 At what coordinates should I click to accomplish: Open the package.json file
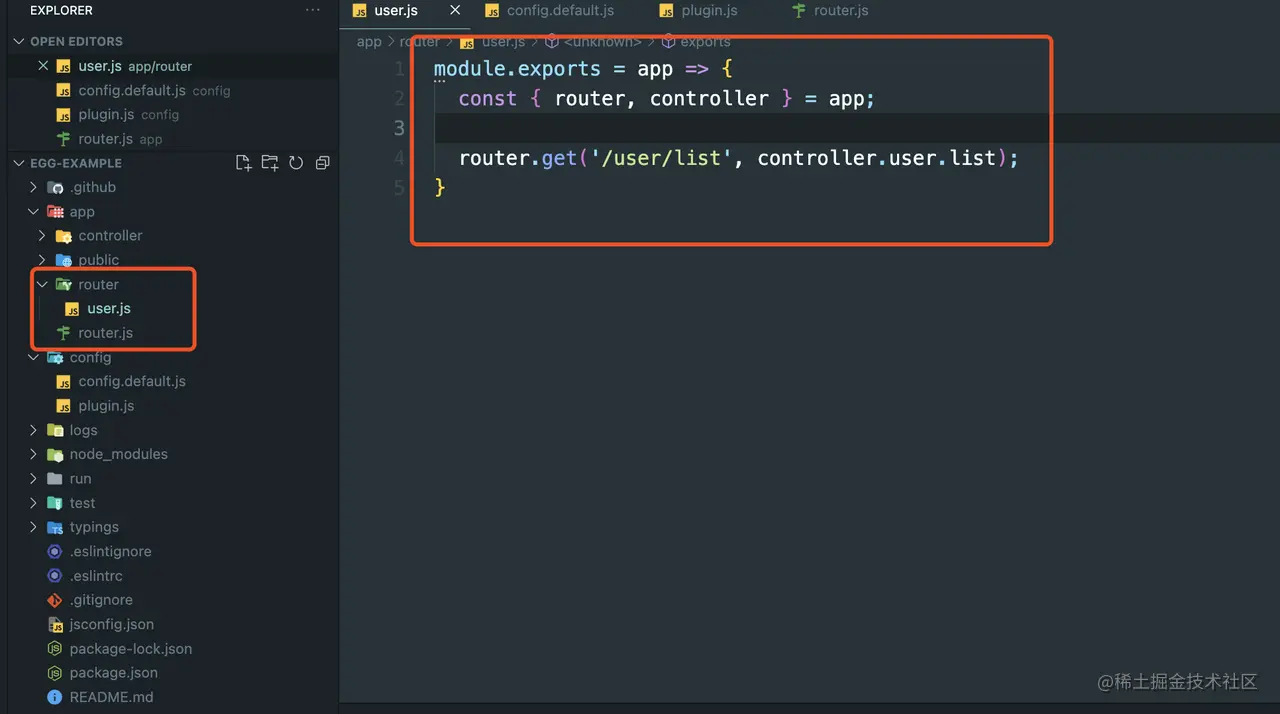tap(113, 673)
